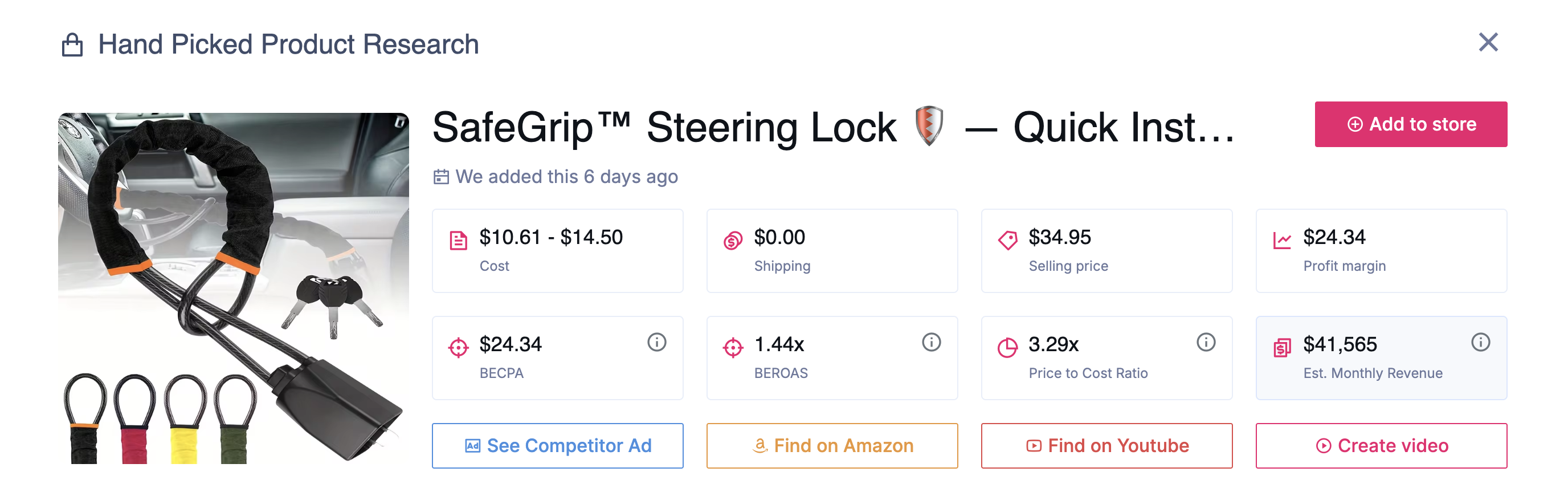Close the Hand Picked Product Research panel
This screenshot has height=488, width=1568.
pyautogui.click(x=1488, y=43)
